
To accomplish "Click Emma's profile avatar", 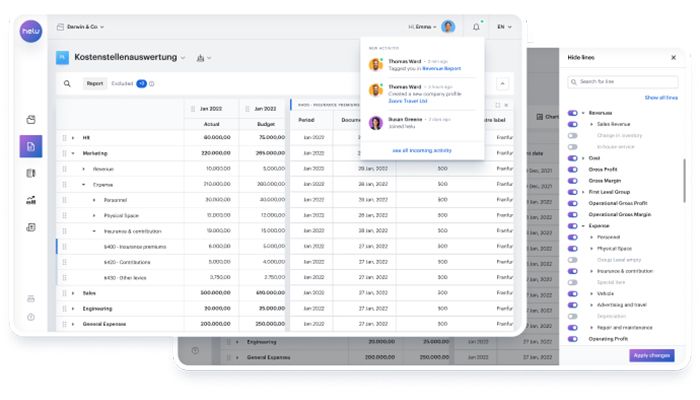I will (448, 27).
